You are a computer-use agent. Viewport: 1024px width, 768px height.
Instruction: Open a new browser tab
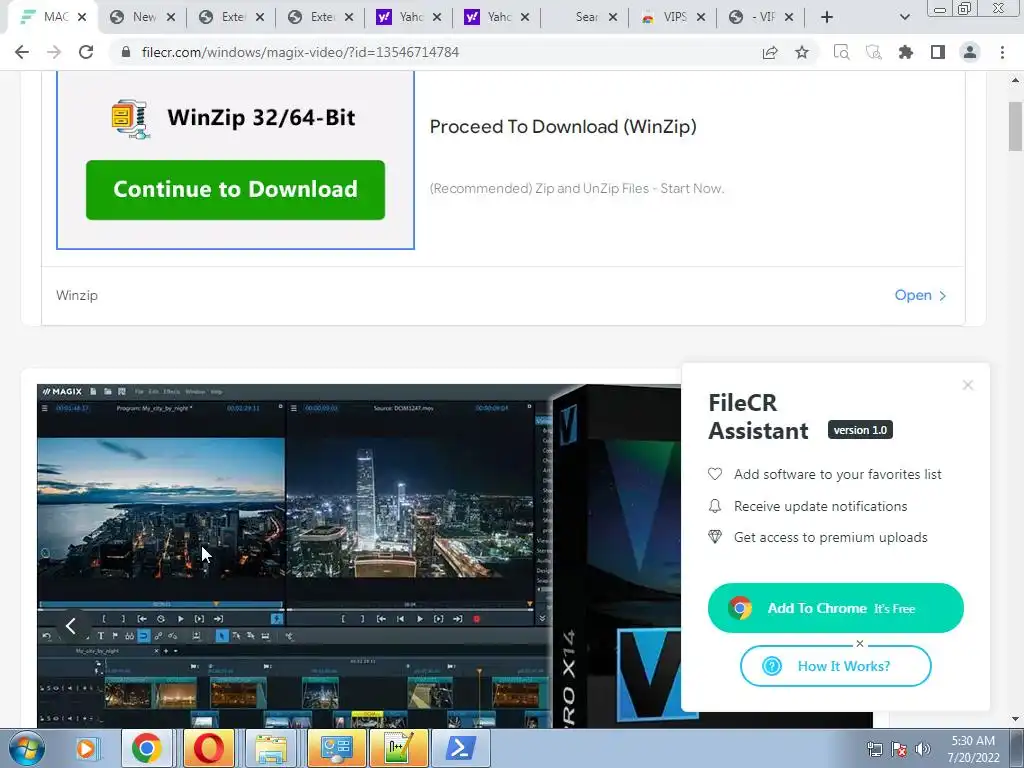click(827, 17)
